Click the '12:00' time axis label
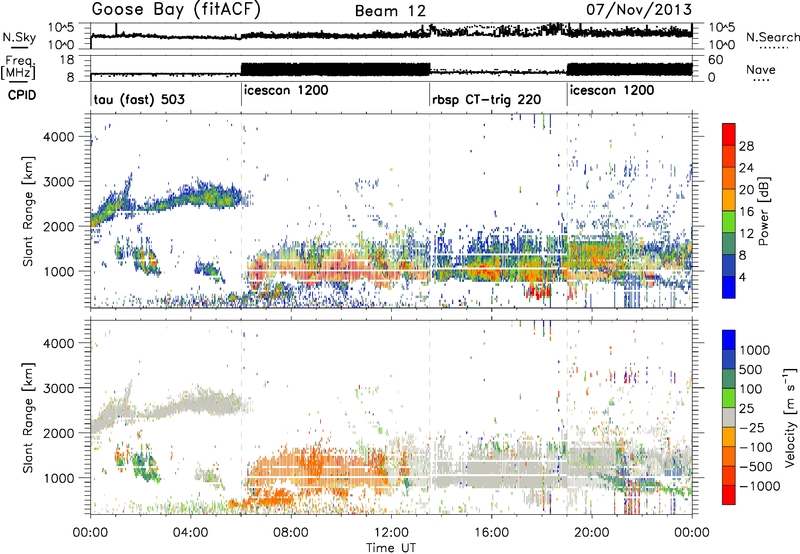This screenshot has width=800, height=554. tap(391, 533)
